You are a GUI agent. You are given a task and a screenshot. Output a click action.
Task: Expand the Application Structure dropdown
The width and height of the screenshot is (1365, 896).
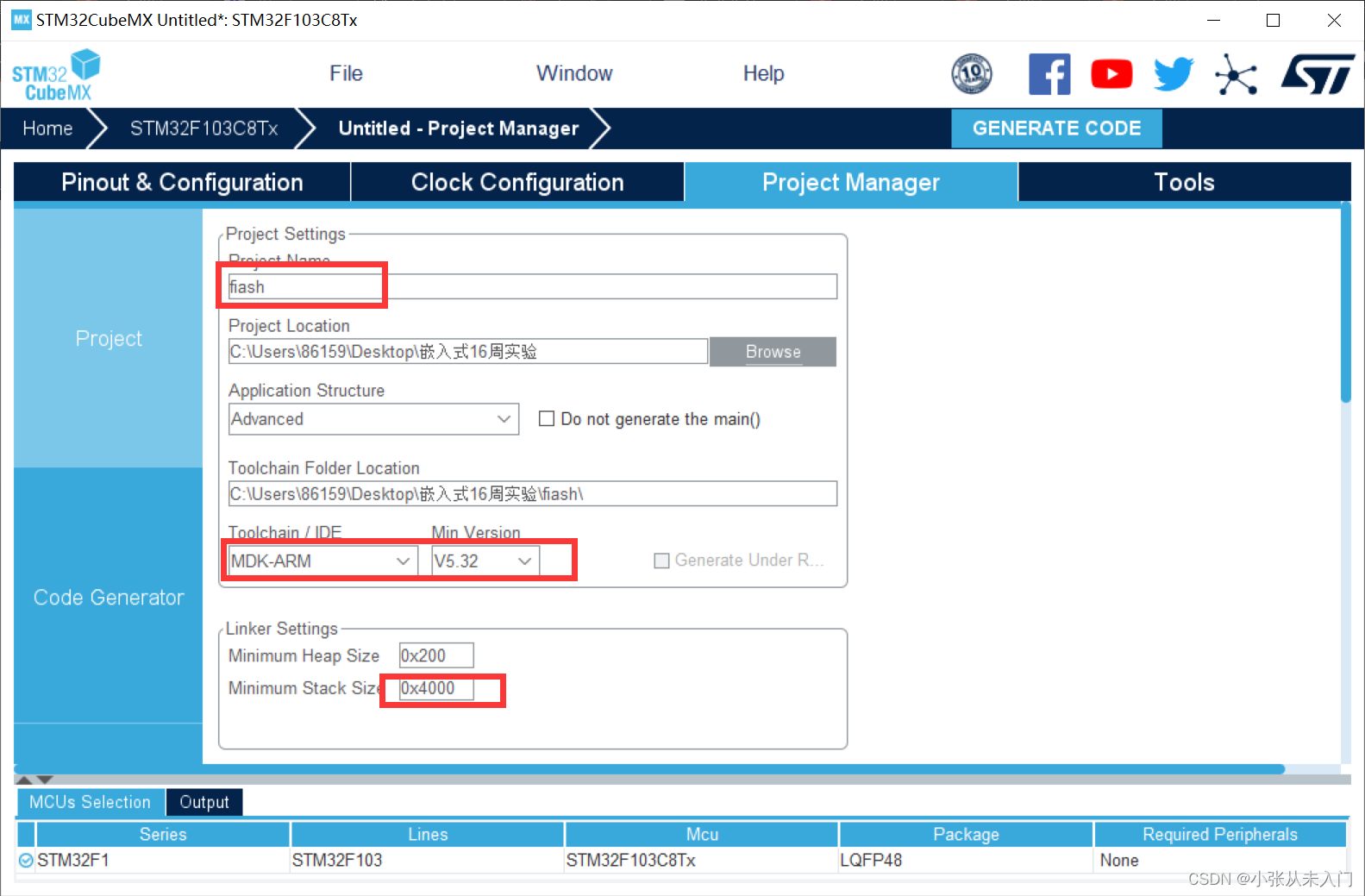(x=373, y=419)
